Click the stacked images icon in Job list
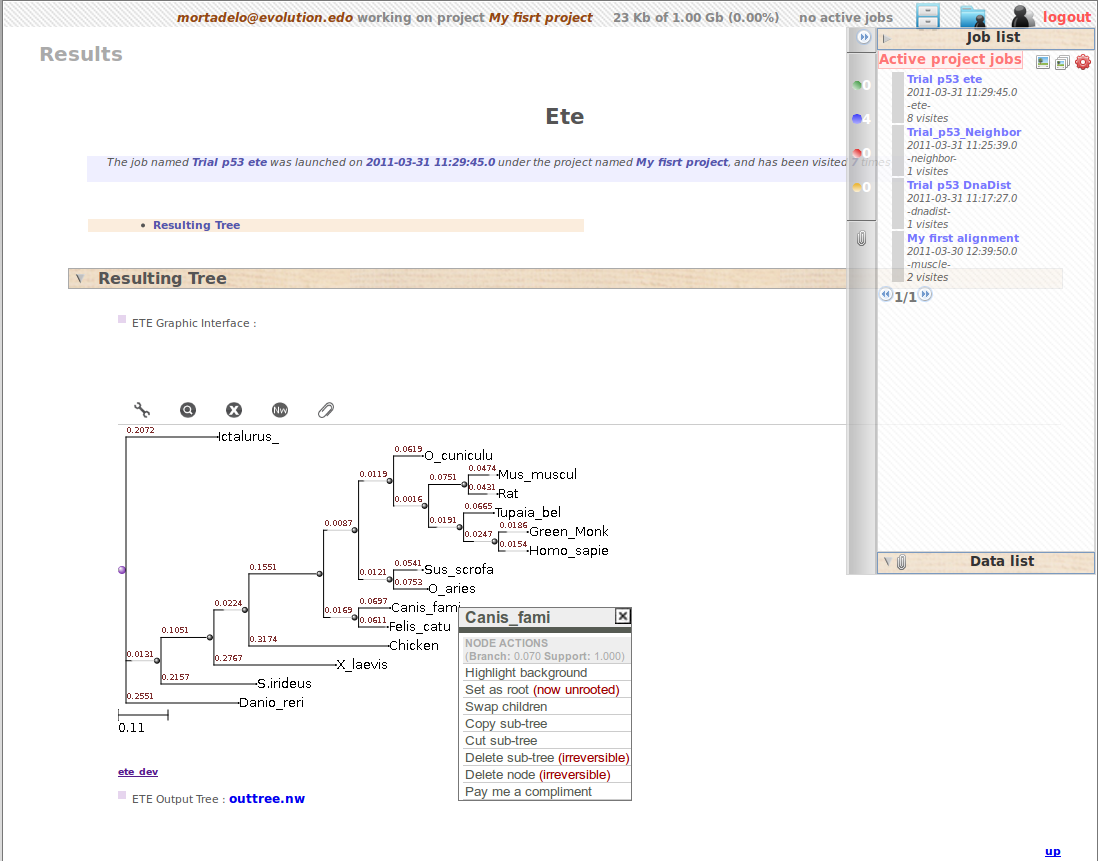1098x861 pixels. tap(1062, 62)
